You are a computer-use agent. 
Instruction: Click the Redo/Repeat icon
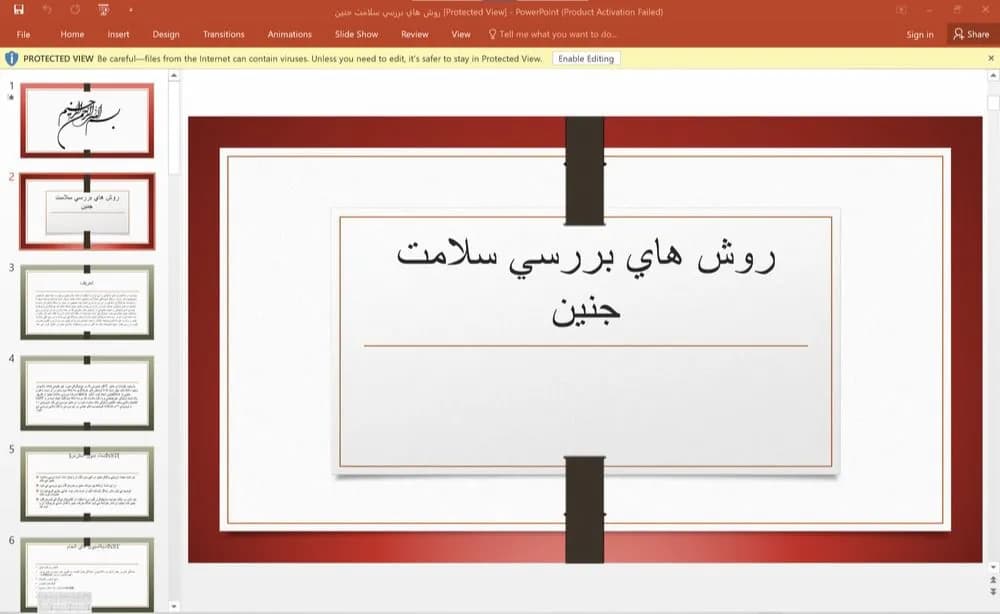click(75, 10)
